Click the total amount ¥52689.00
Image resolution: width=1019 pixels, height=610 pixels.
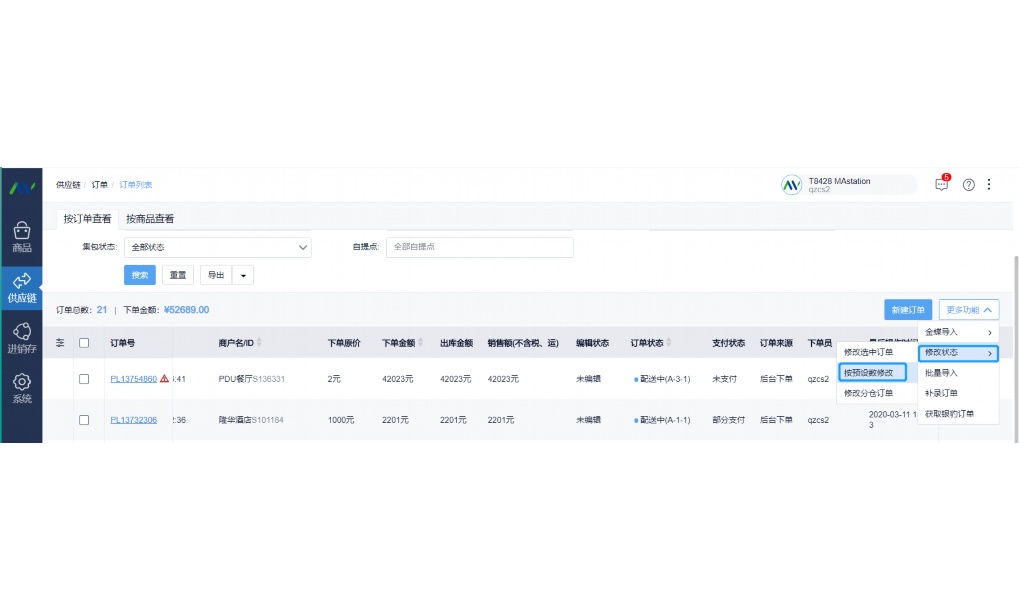(186, 310)
